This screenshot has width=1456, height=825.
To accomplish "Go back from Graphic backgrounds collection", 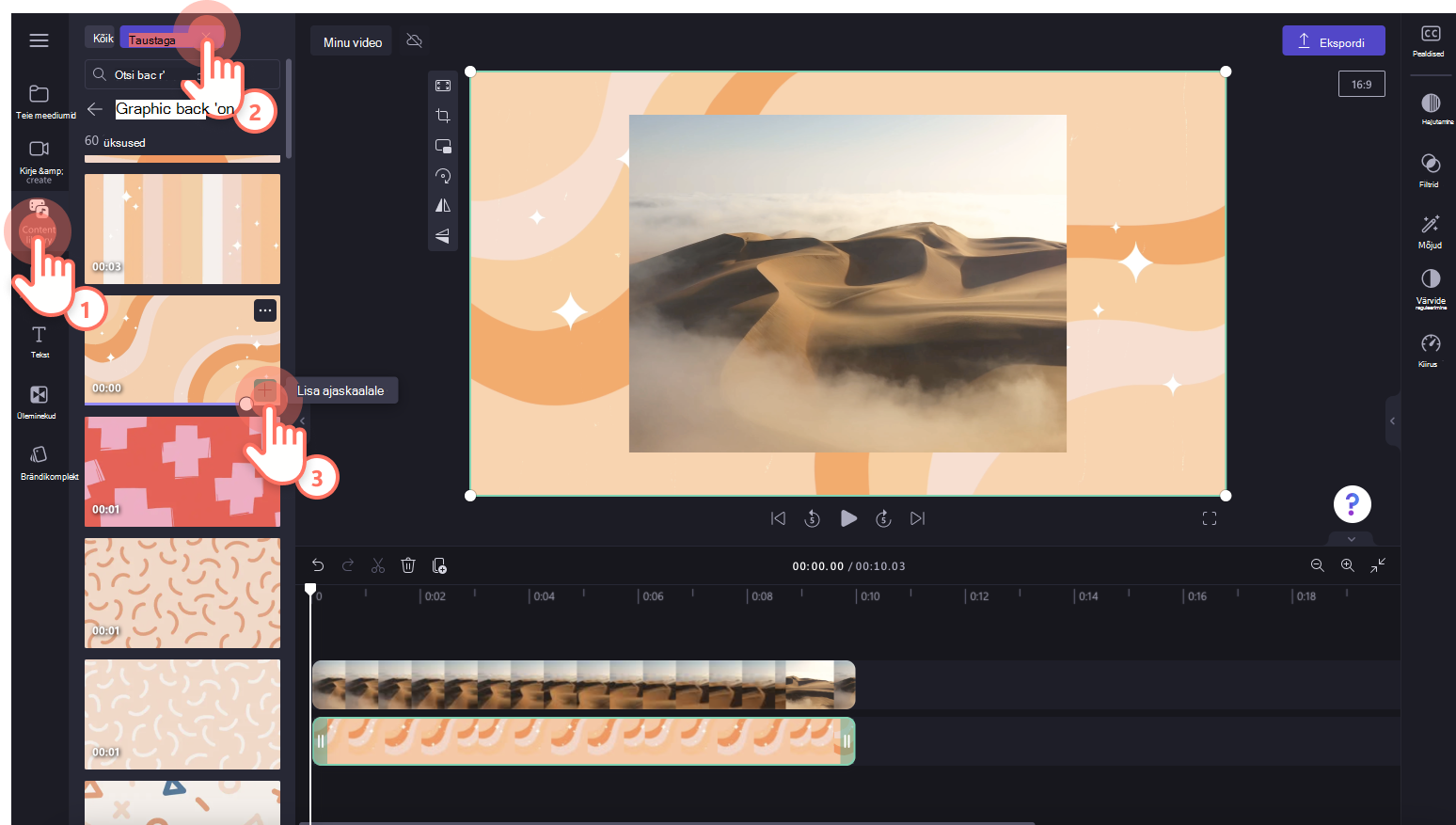I will [94, 109].
